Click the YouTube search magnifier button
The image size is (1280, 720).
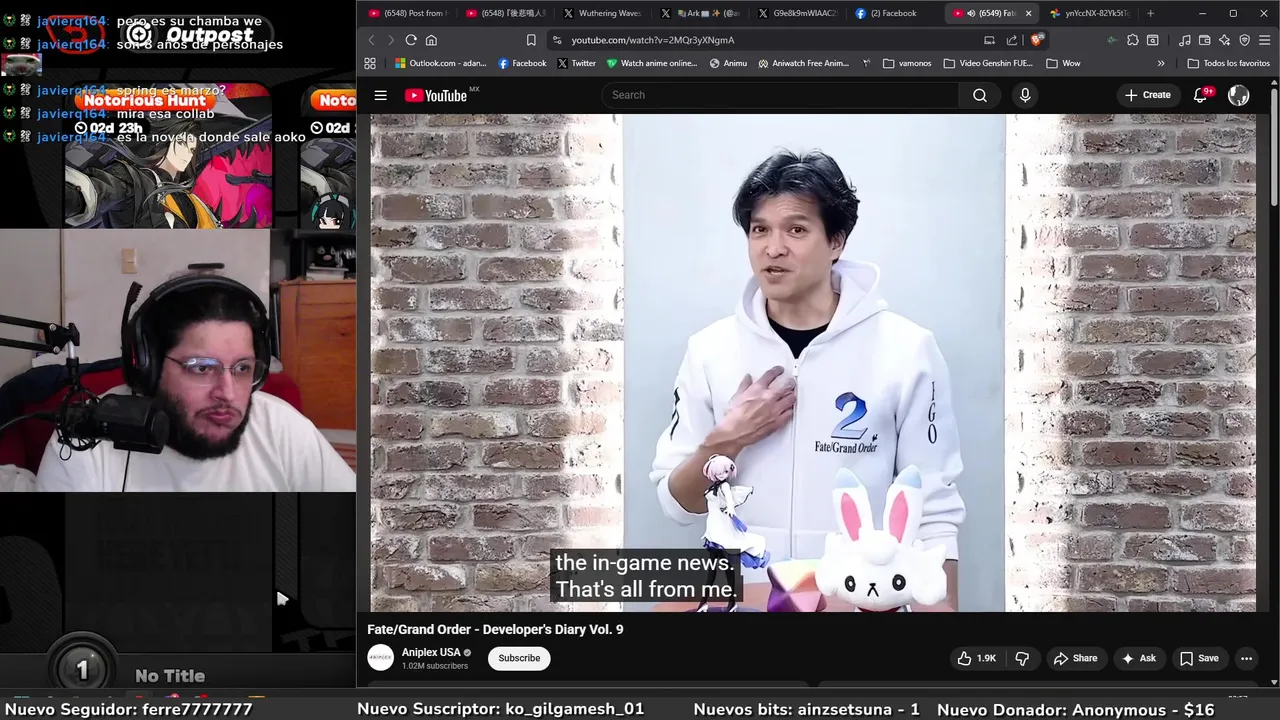pyautogui.click(x=979, y=95)
